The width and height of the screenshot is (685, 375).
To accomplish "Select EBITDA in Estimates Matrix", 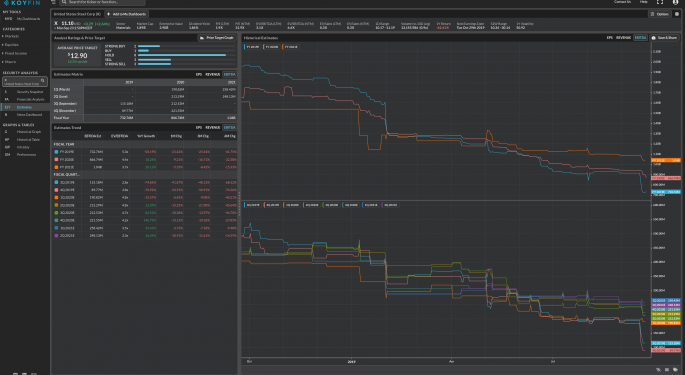I will point(229,74).
